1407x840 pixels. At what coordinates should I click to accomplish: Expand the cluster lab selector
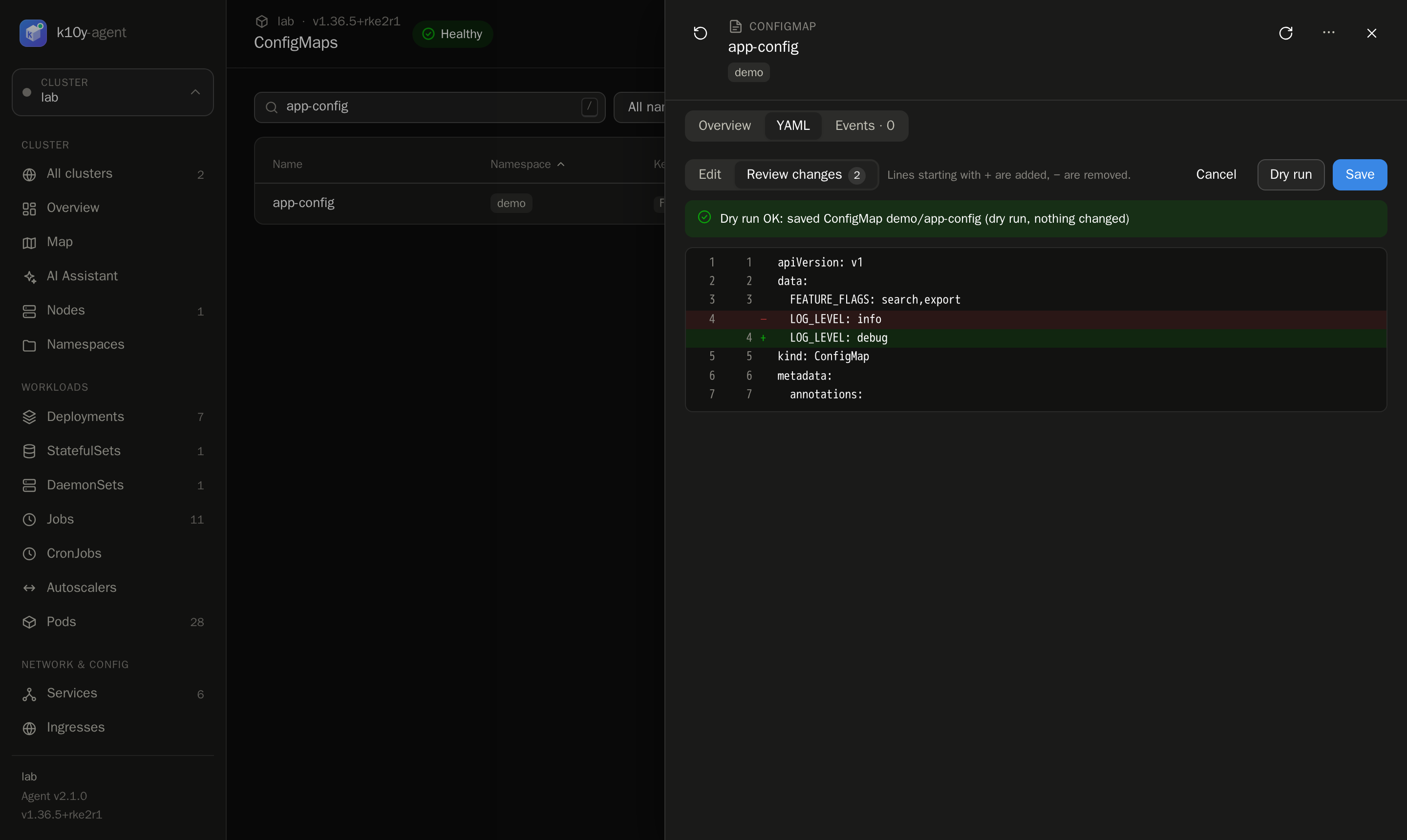point(113,92)
